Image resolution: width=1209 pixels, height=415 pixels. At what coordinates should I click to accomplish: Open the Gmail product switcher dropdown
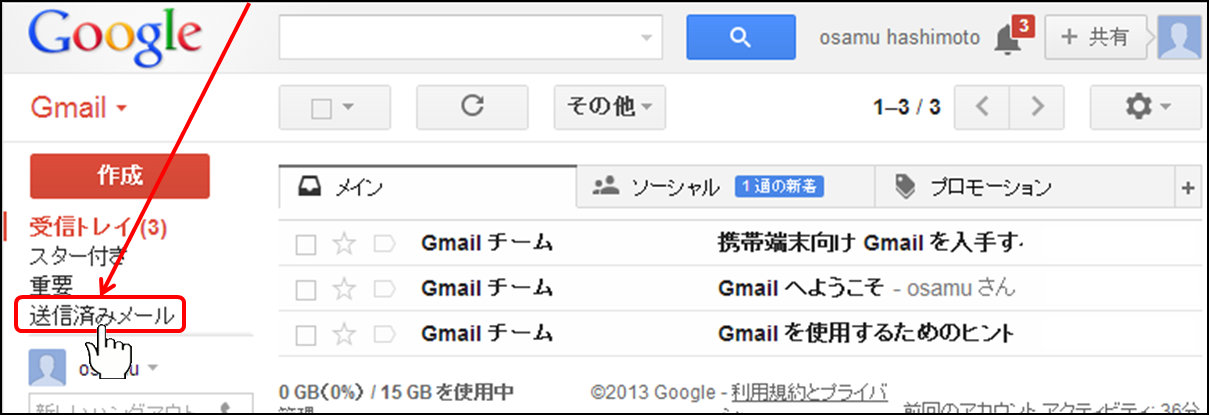coord(78,107)
